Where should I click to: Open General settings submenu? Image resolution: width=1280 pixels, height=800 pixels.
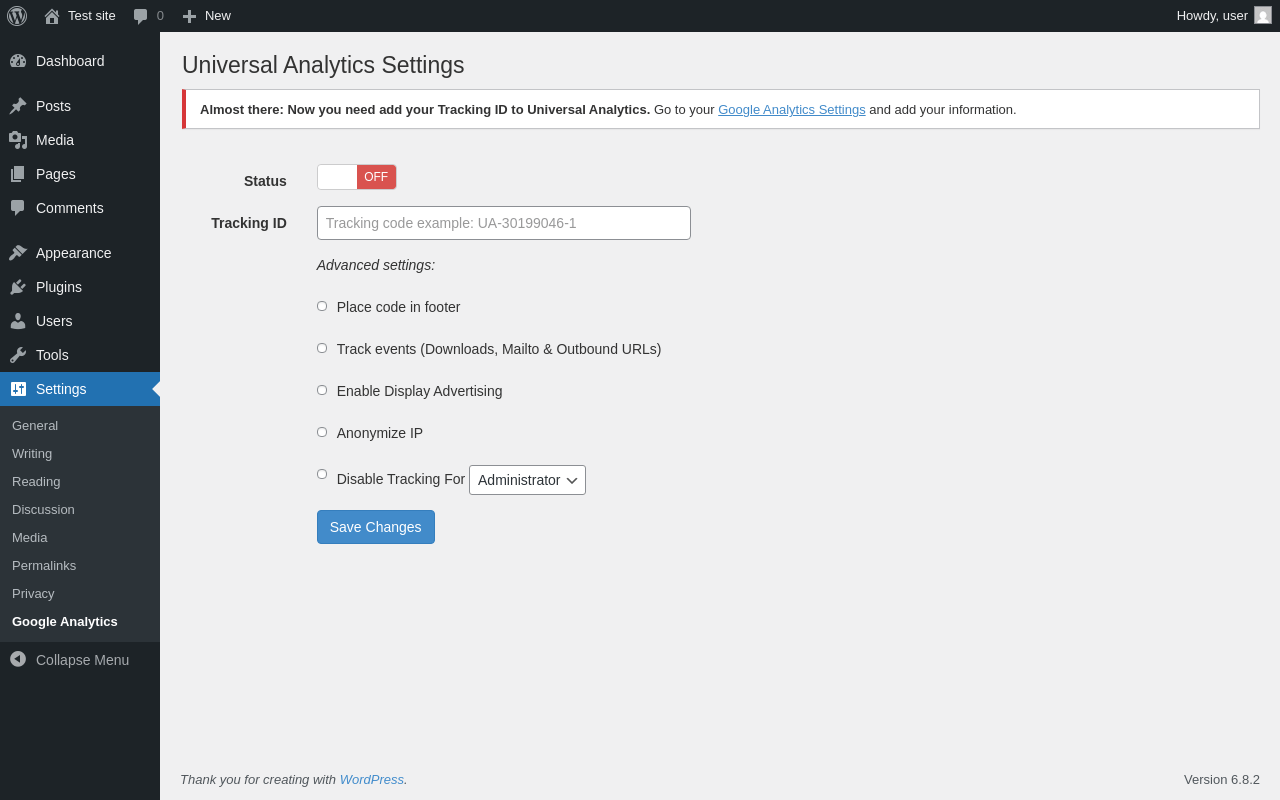pos(35,425)
